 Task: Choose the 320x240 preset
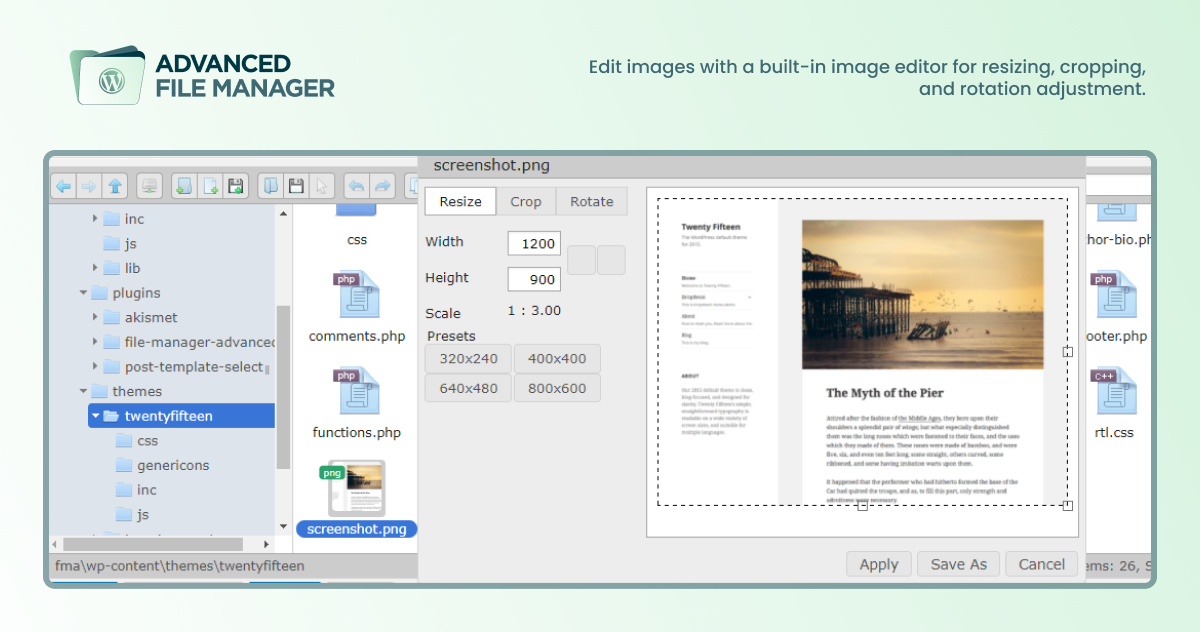coord(469,359)
